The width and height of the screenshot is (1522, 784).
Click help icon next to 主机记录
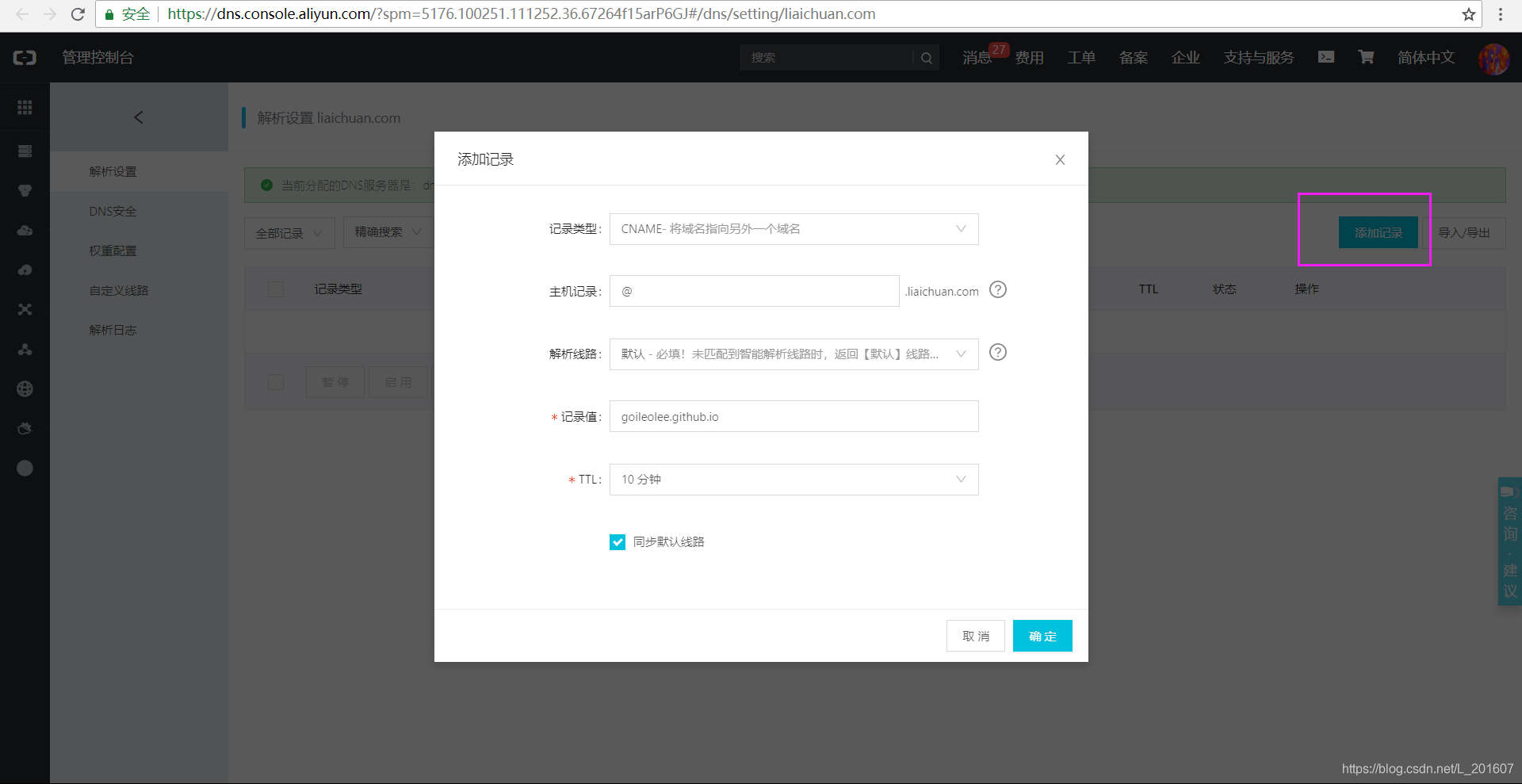[x=998, y=289]
